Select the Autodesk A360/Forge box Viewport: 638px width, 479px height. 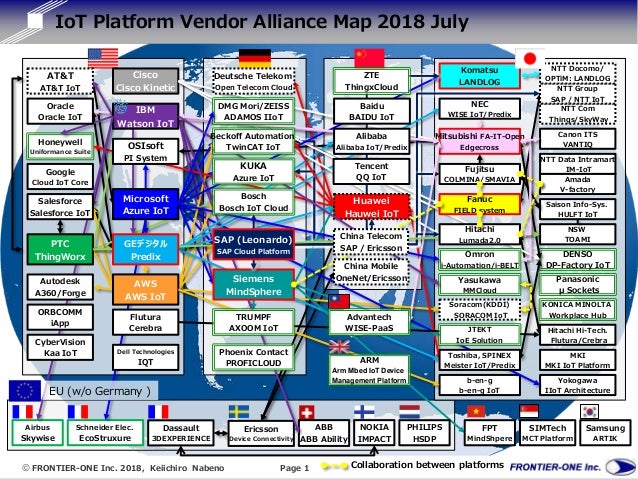(x=60, y=287)
